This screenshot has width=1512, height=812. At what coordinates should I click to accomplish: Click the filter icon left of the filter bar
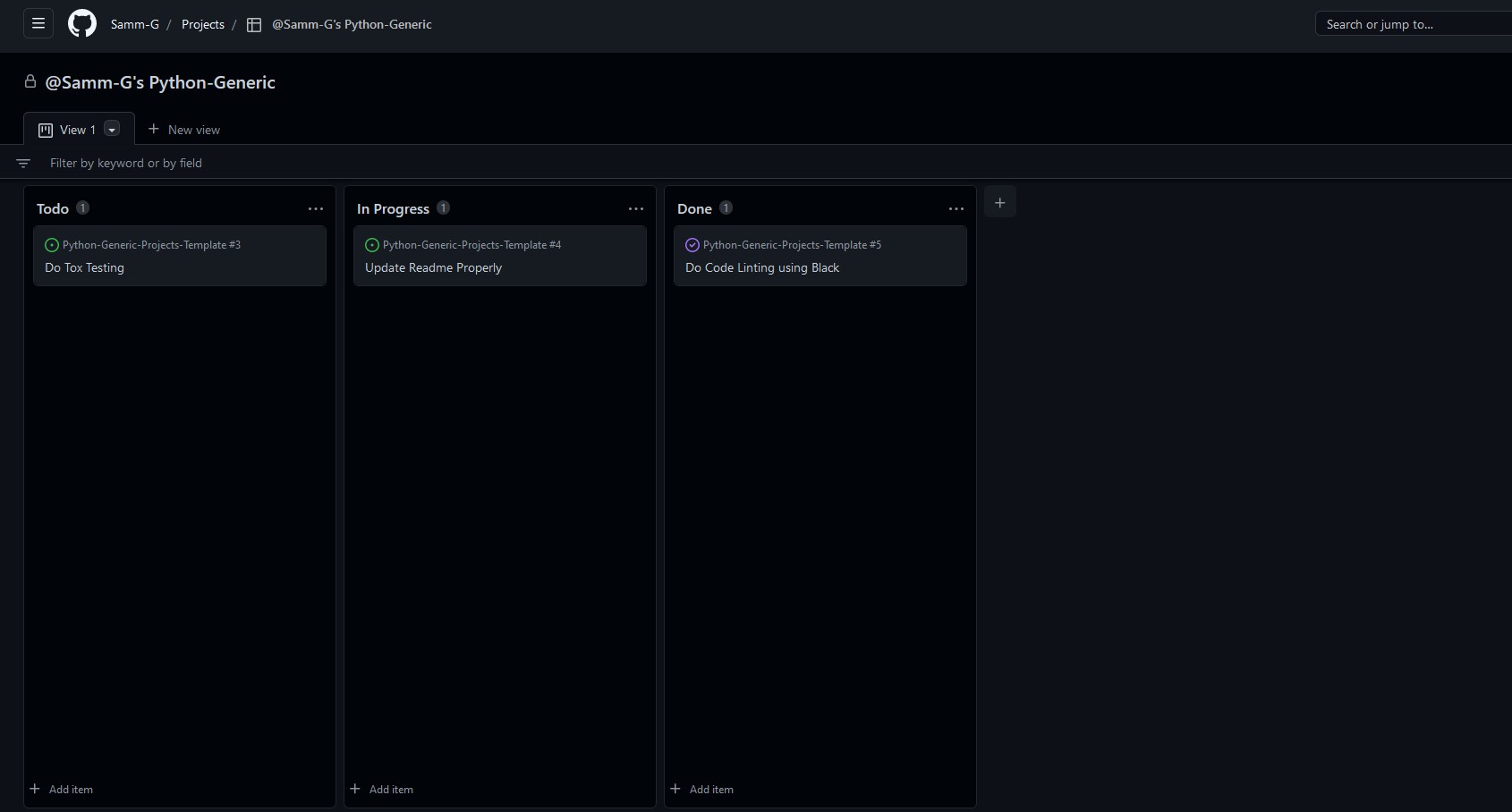click(x=23, y=163)
